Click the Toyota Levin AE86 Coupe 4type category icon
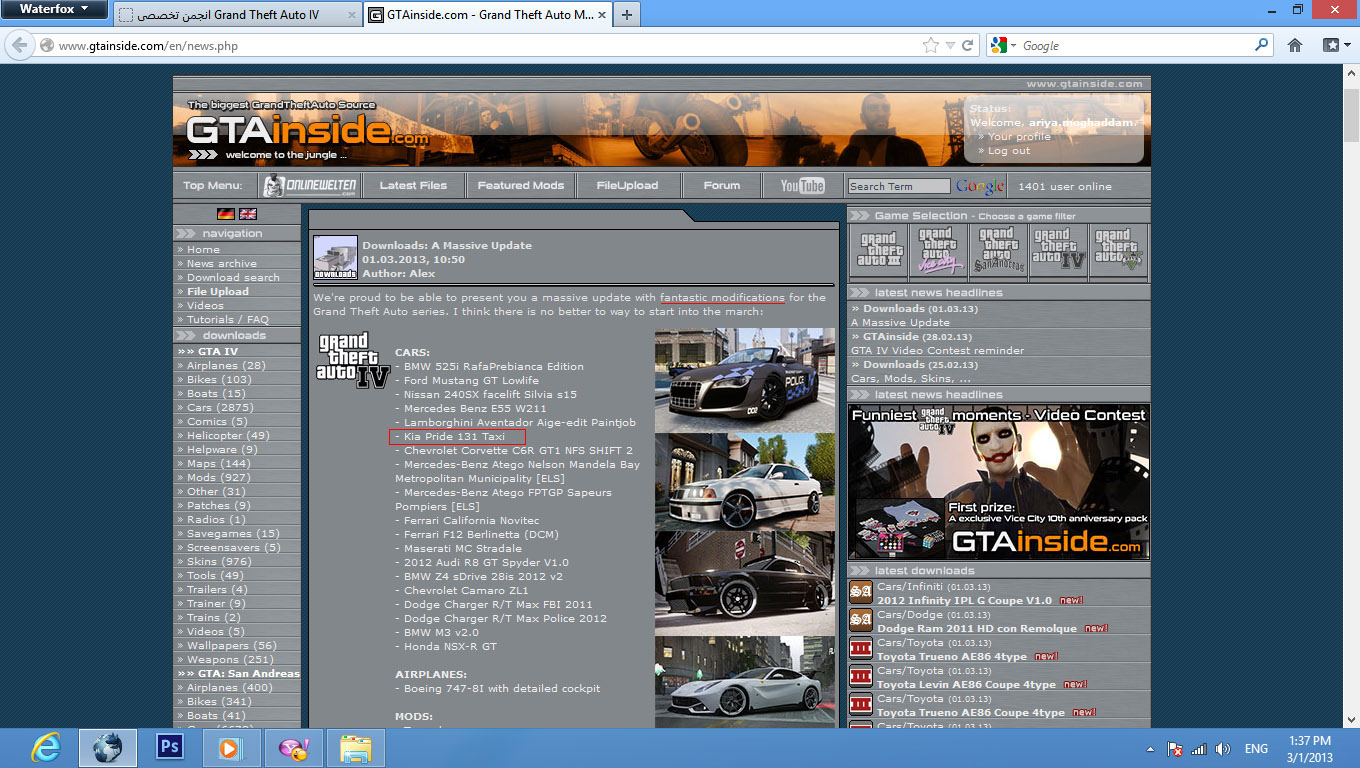 [861, 677]
